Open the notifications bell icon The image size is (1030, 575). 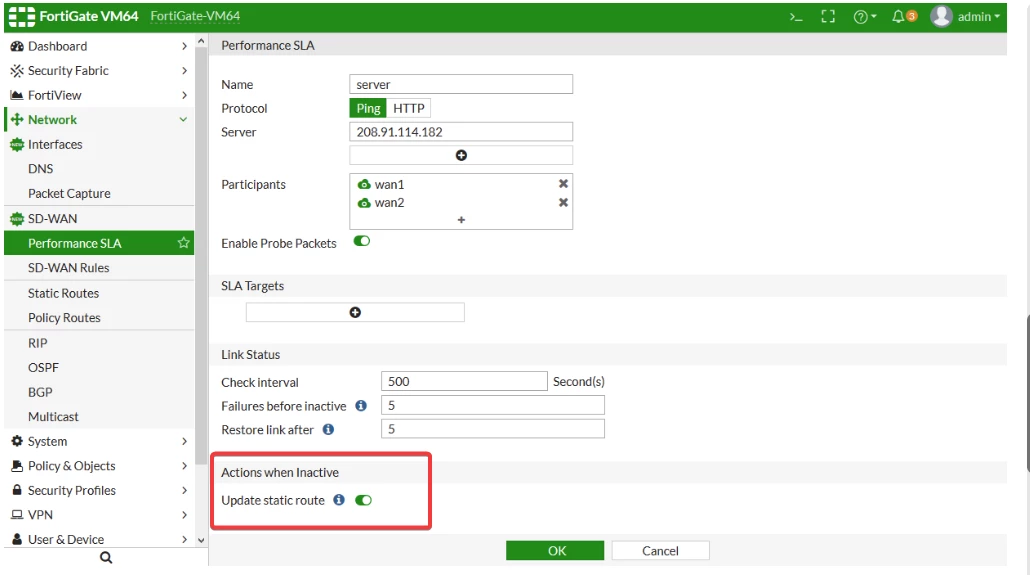point(904,16)
